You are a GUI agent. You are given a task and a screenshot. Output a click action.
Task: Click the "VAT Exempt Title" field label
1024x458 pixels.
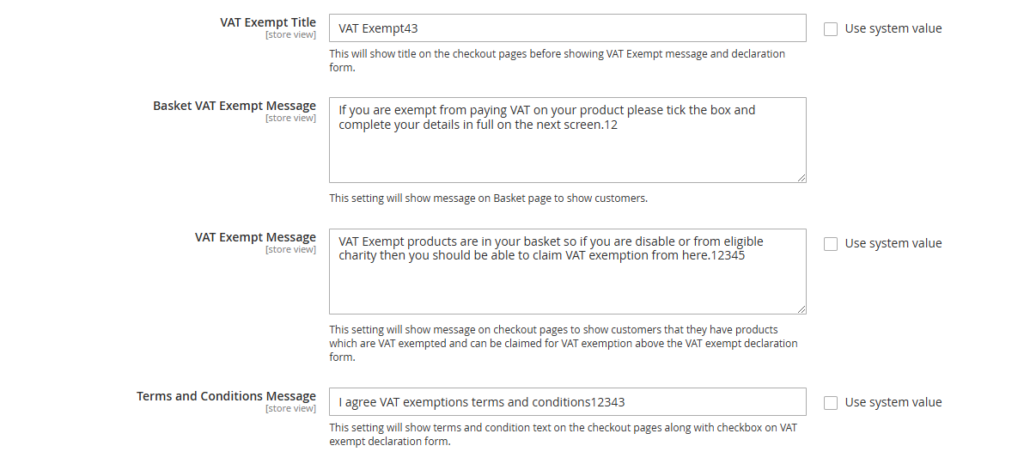[267, 22]
